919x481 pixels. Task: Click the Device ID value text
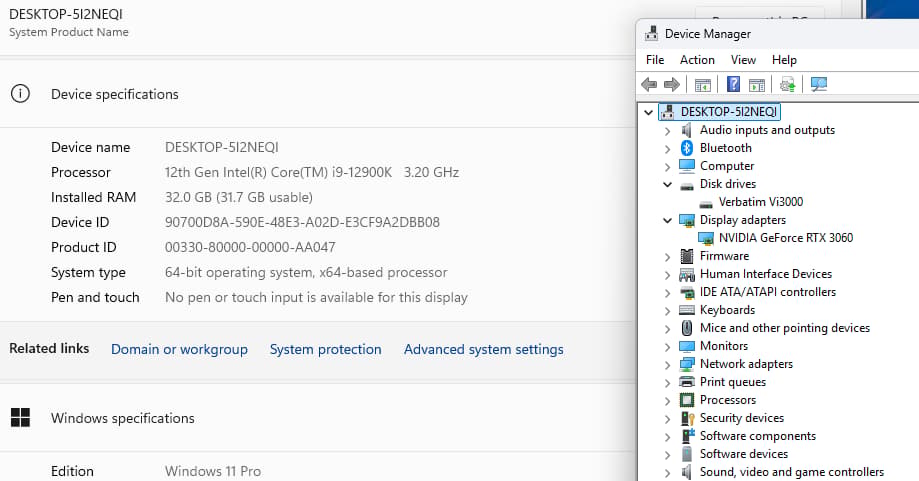[302, 222]
